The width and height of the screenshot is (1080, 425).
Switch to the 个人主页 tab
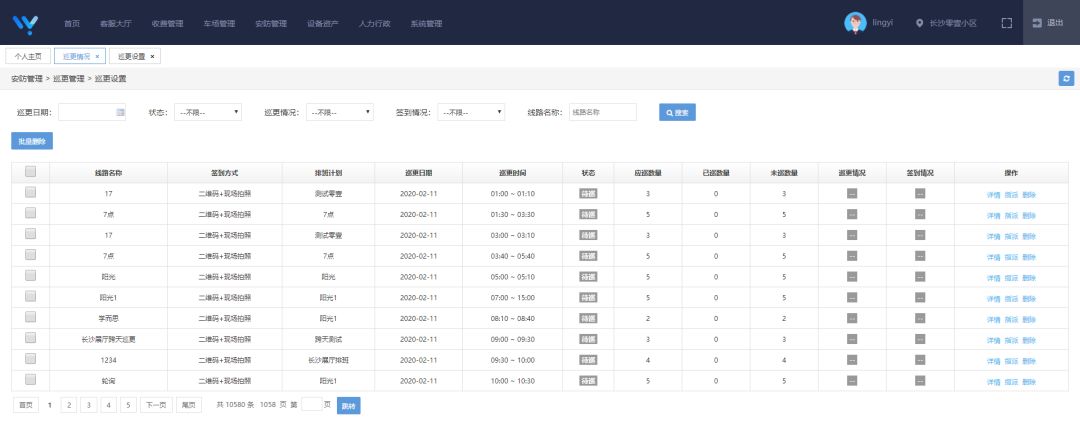[28, 56]
